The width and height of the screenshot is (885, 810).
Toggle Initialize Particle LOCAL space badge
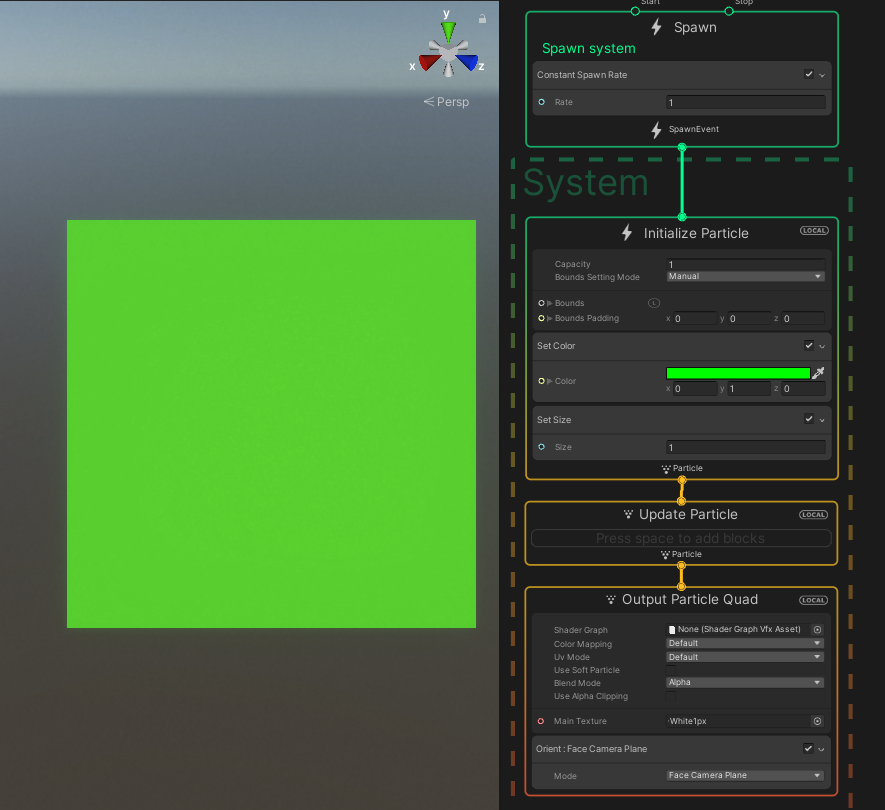(x=814, y=230)
